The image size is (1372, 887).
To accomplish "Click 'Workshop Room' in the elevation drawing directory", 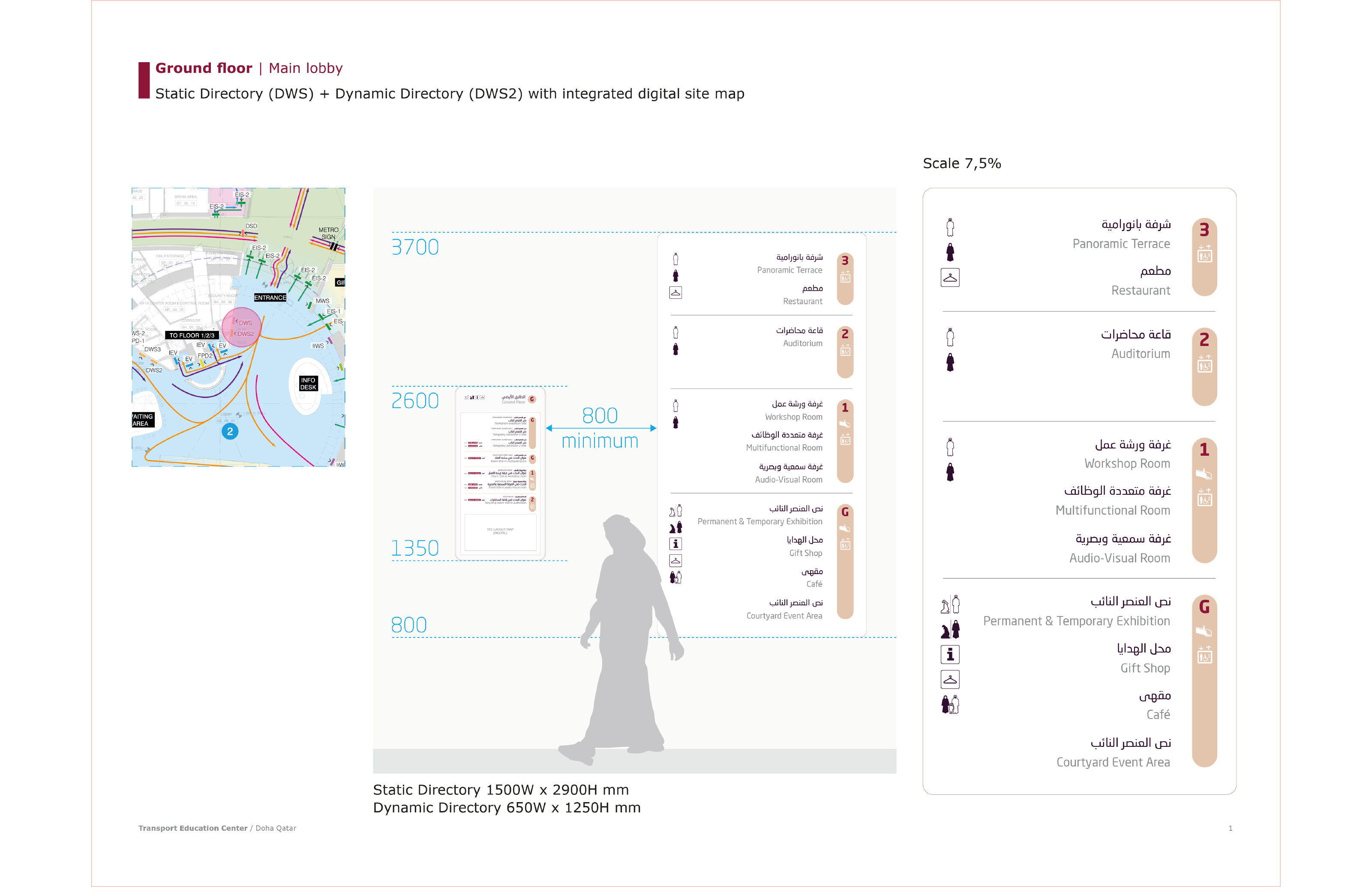I will [793, 418].
